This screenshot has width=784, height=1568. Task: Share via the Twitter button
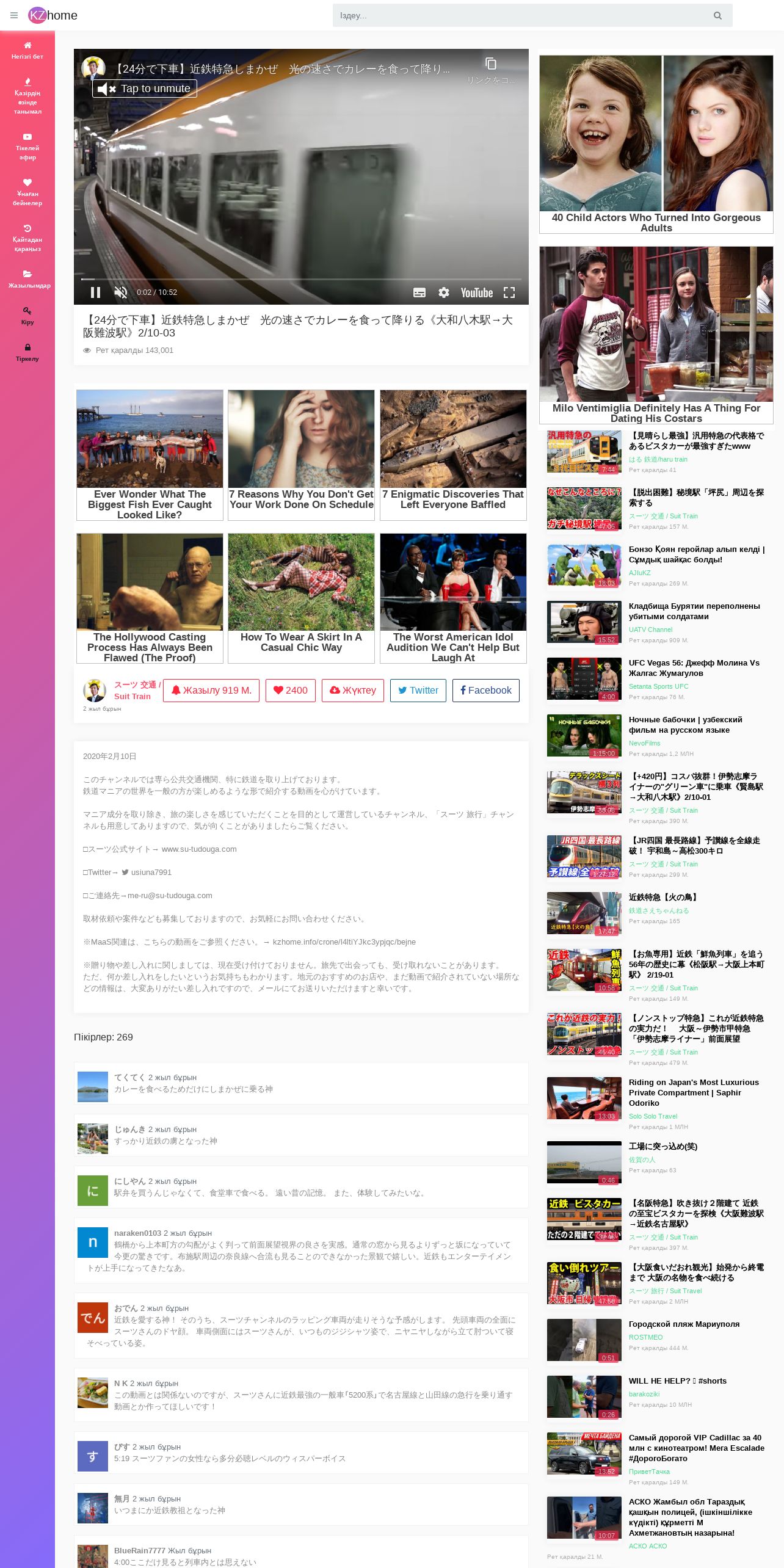coord(418,691)
